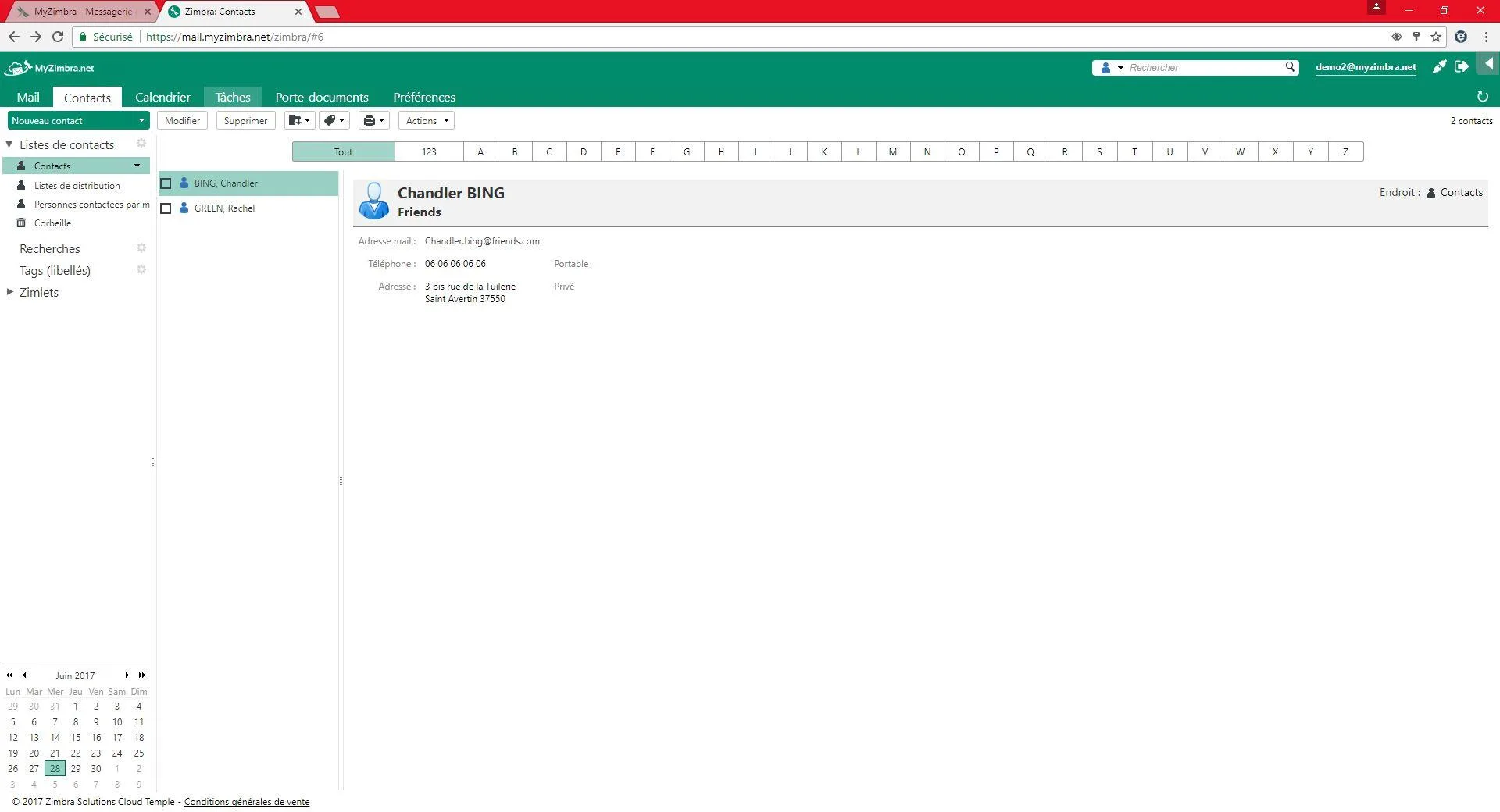Filter contacts by 123

429,151
